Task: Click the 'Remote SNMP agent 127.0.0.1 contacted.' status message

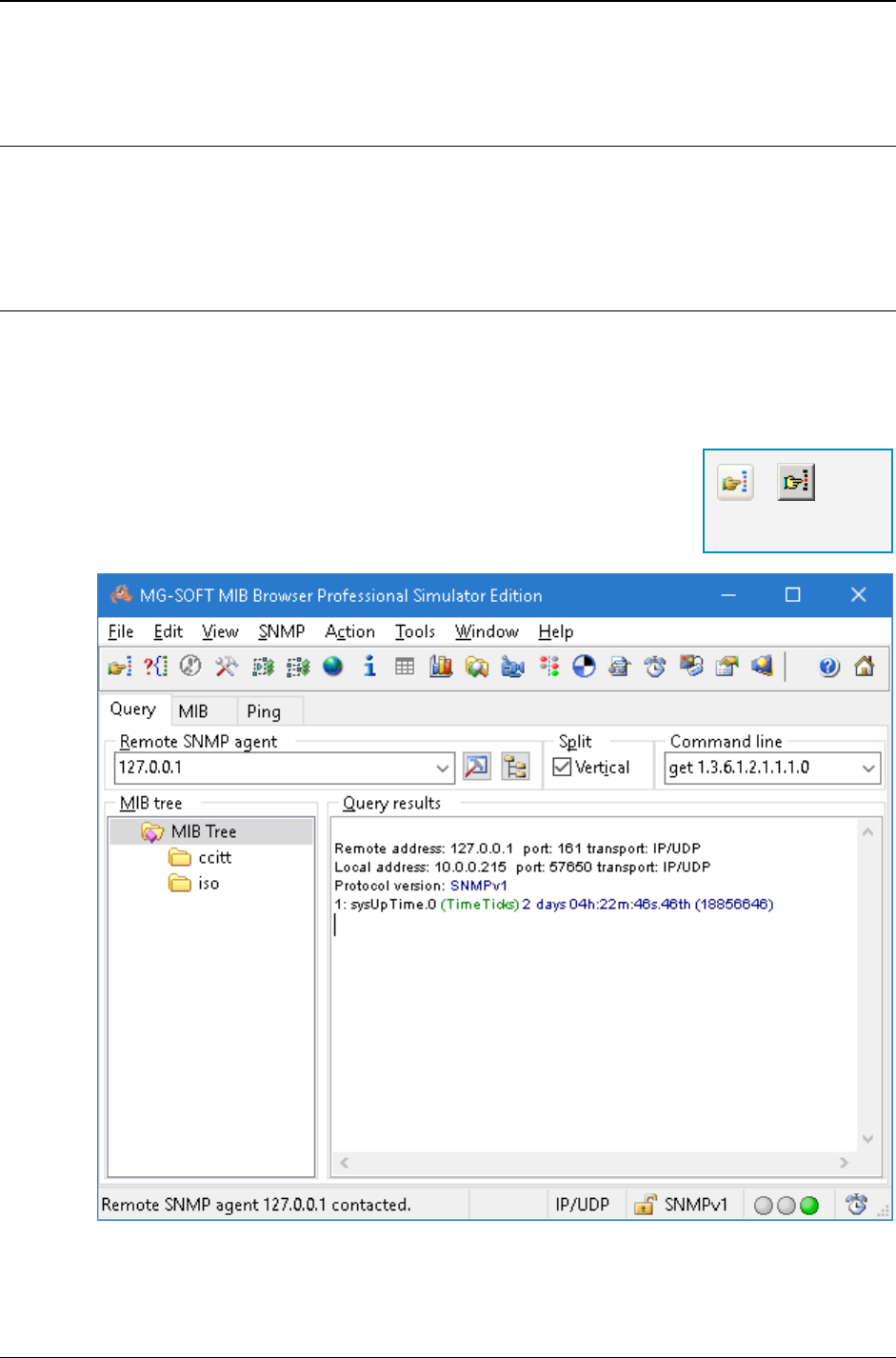Action: (x=256, y=1205)
